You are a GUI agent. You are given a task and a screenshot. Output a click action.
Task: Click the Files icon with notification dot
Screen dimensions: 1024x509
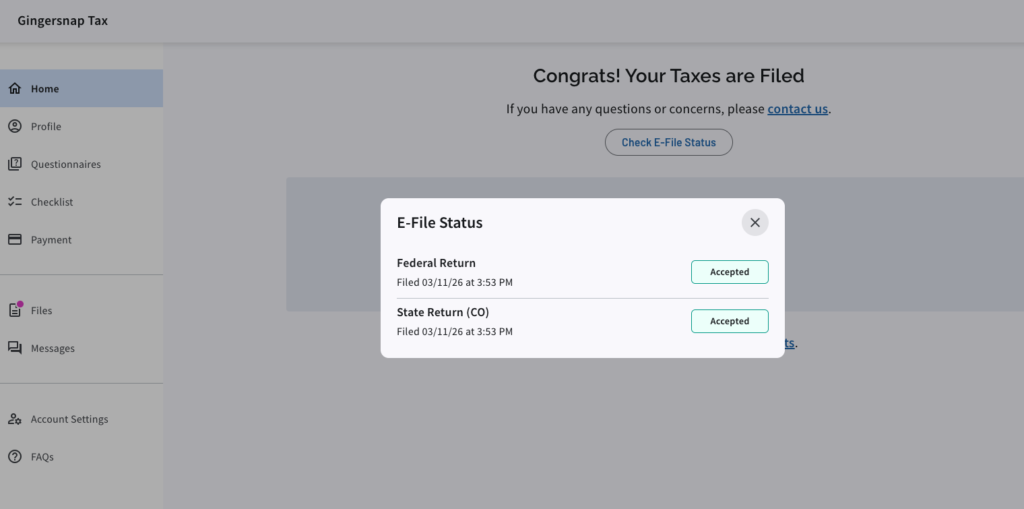click(15, 310)
